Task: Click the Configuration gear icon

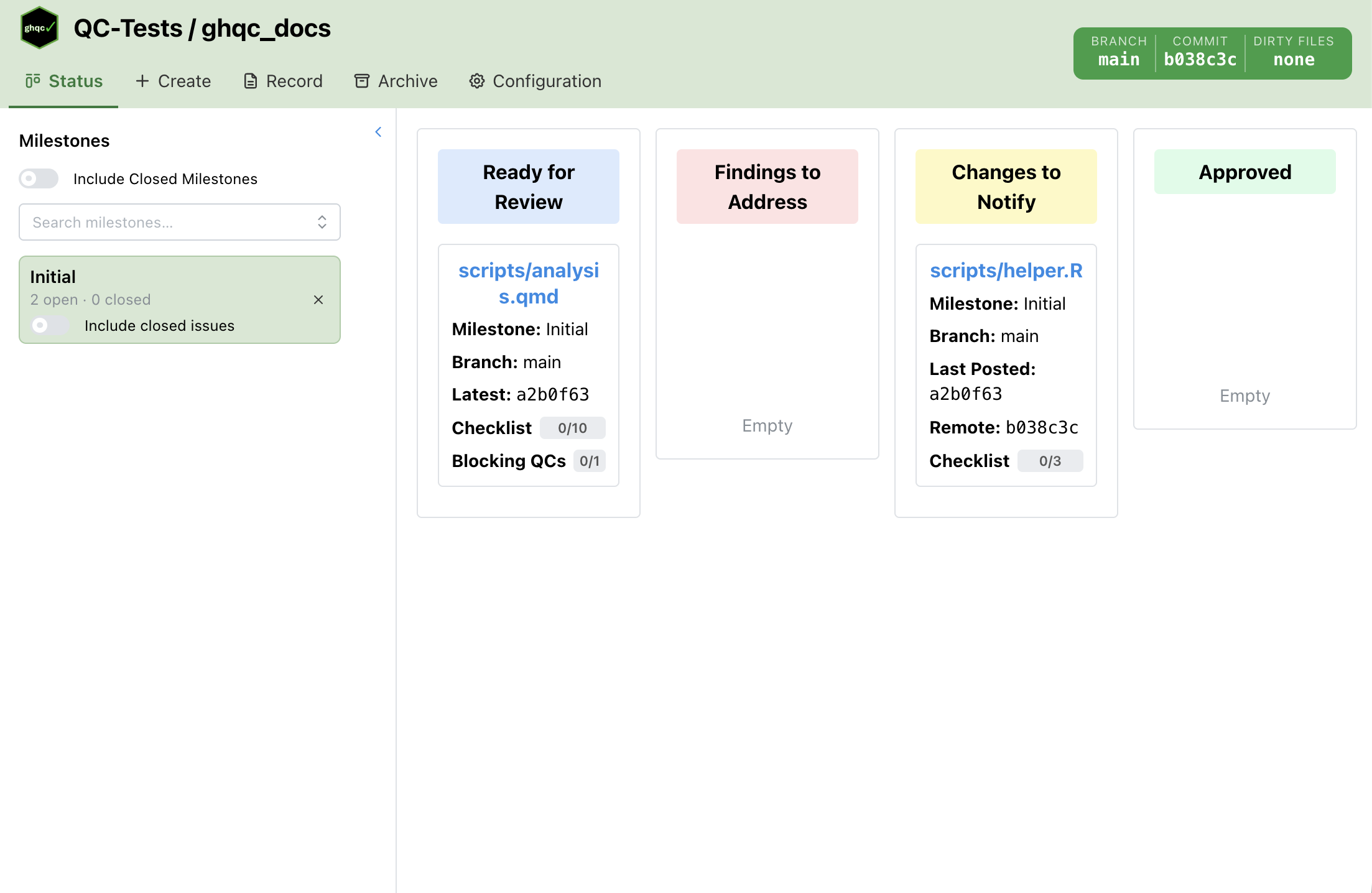Action: tap(476, 81)
